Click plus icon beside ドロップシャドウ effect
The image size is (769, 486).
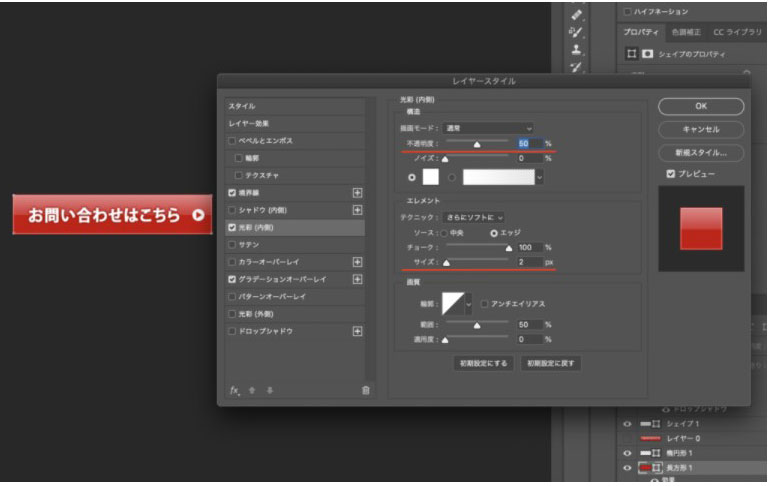[357, 331]
